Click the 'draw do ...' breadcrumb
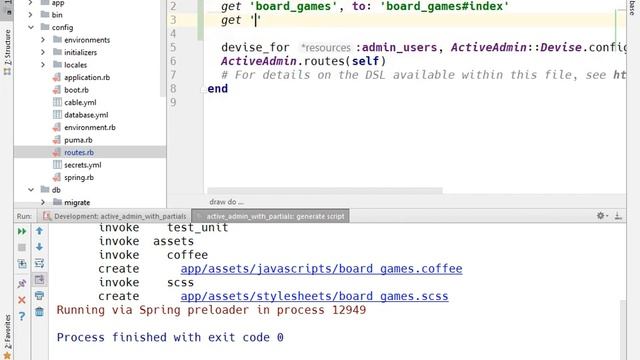 [x=226, y=202]
